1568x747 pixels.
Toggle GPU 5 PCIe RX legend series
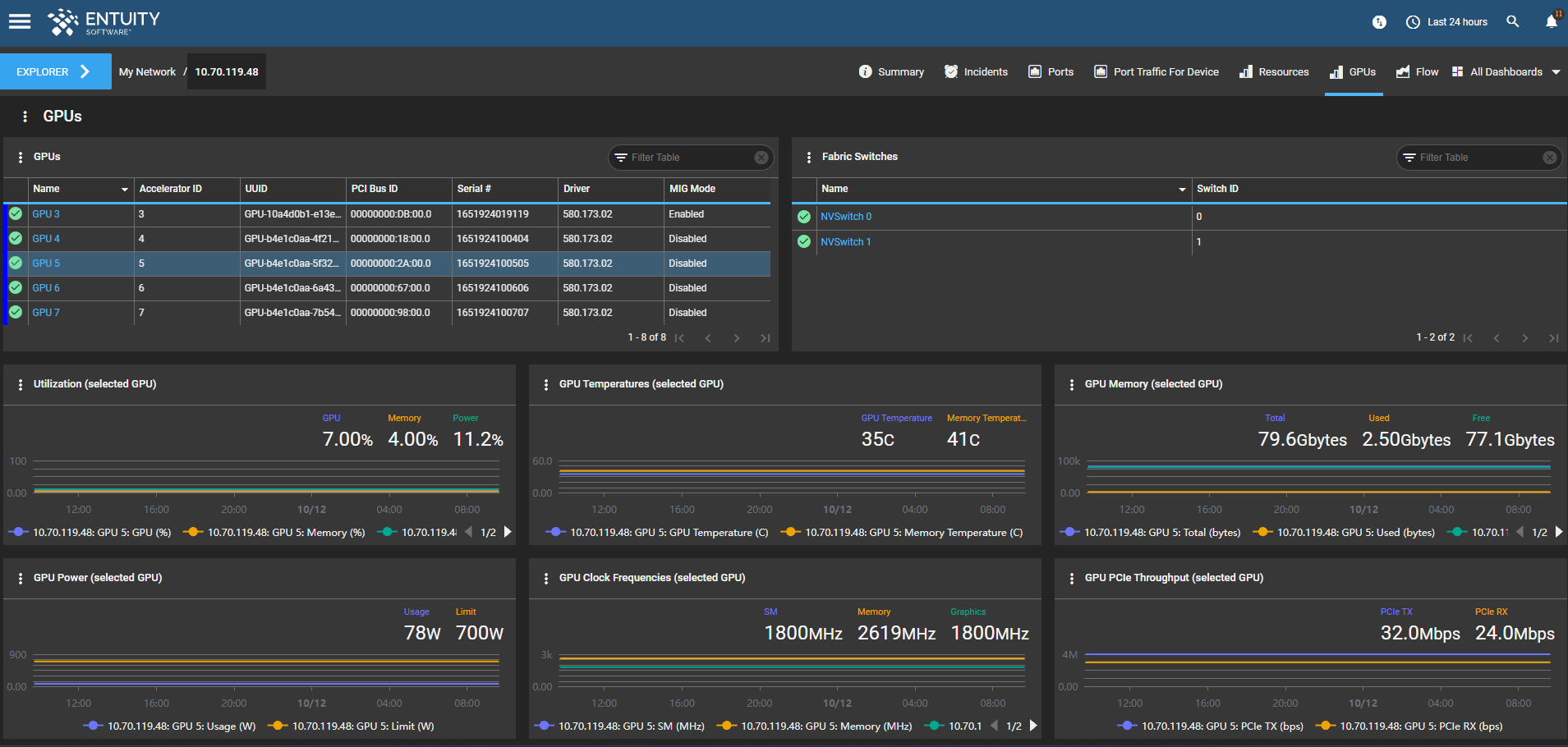(1409, 726)
